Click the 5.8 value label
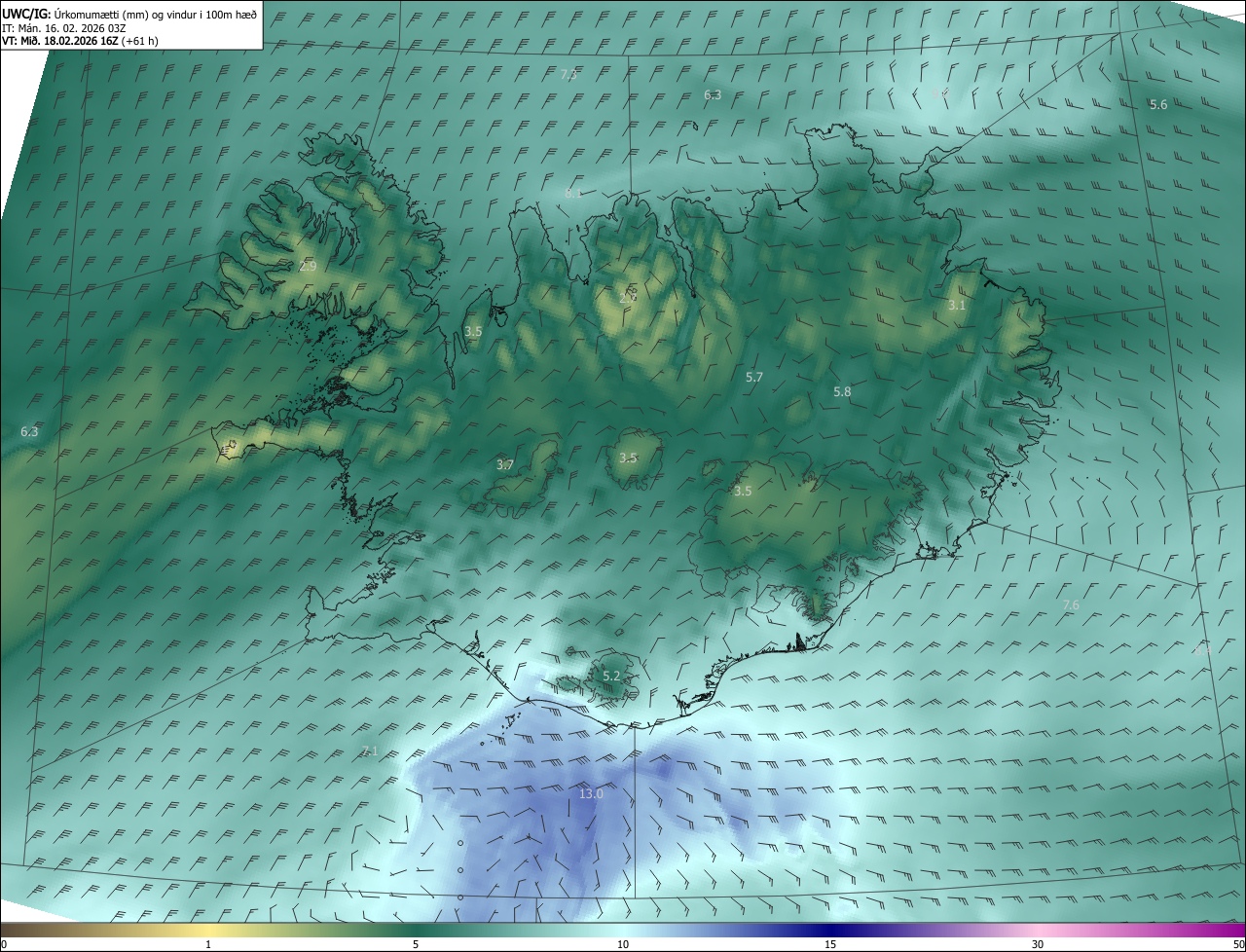The image size is (1246, 952). click(x=842, y=391)
